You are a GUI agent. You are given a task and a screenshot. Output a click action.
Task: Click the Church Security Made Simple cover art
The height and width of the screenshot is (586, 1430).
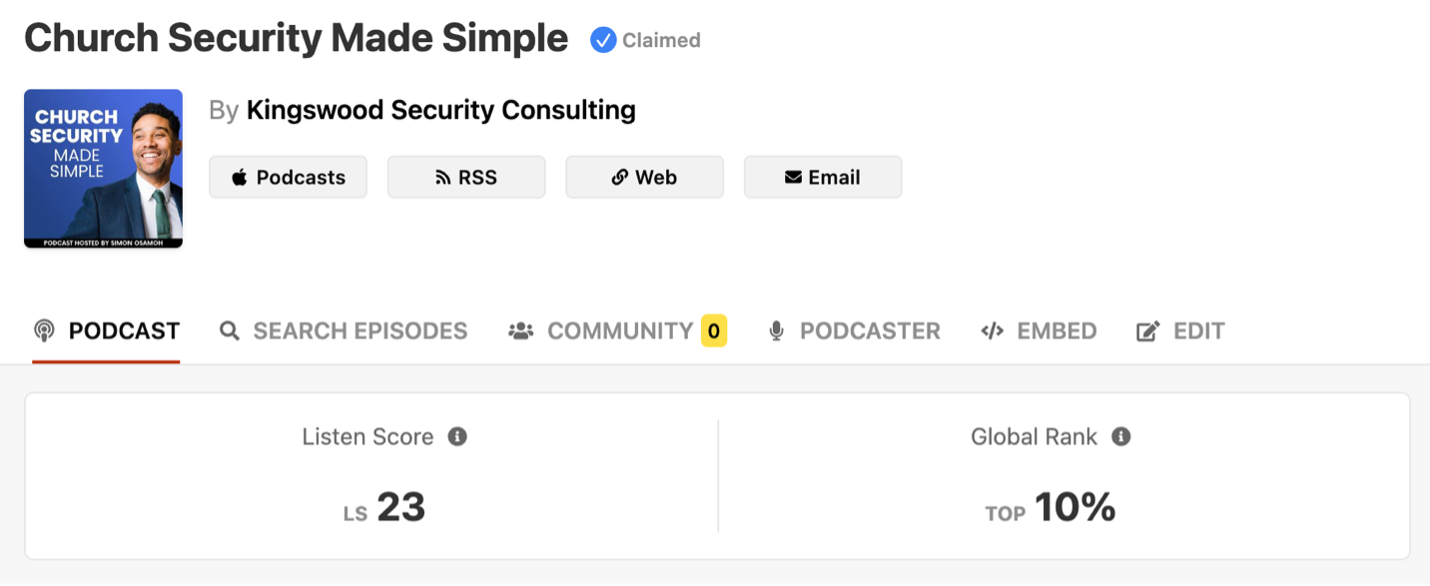[x=103, y=169]
